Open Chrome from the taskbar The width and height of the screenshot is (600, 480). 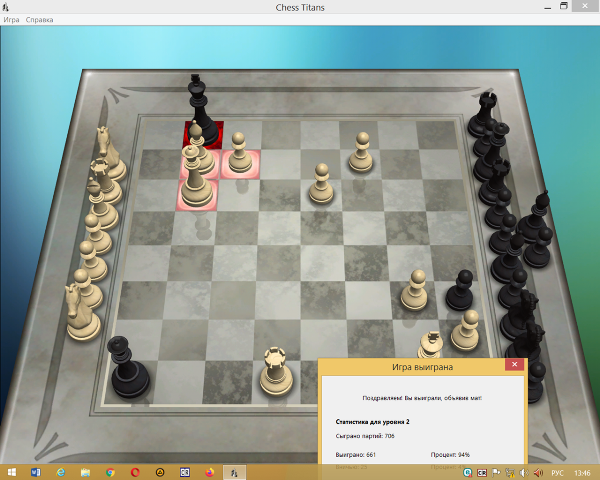pyautogui.click(x=110, y=472)
